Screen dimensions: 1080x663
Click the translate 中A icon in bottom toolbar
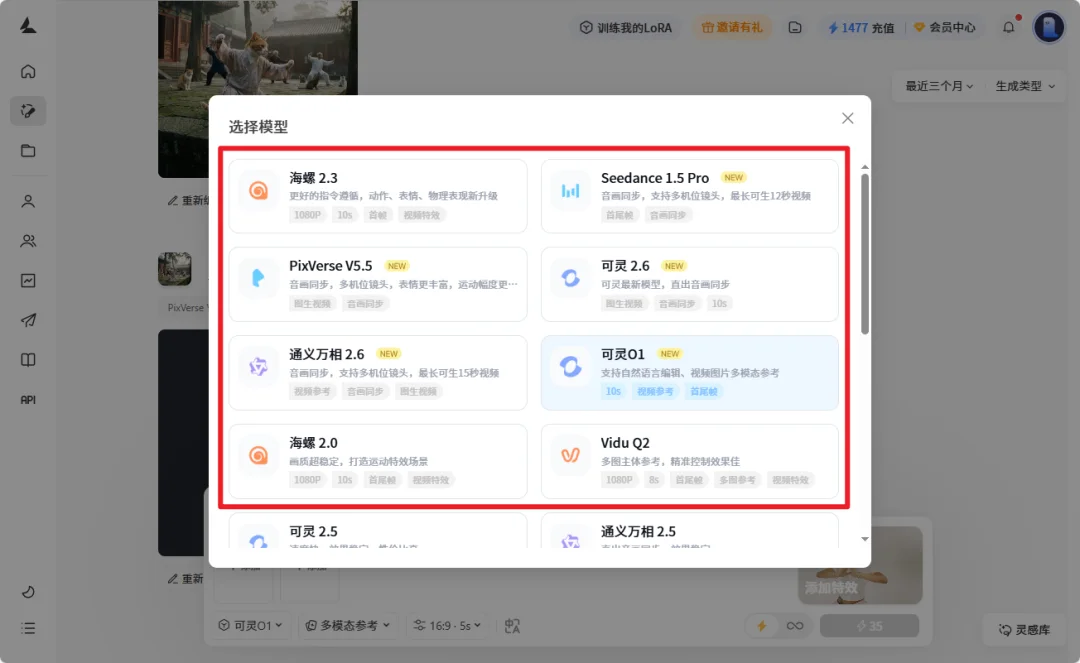coord(511,625)
